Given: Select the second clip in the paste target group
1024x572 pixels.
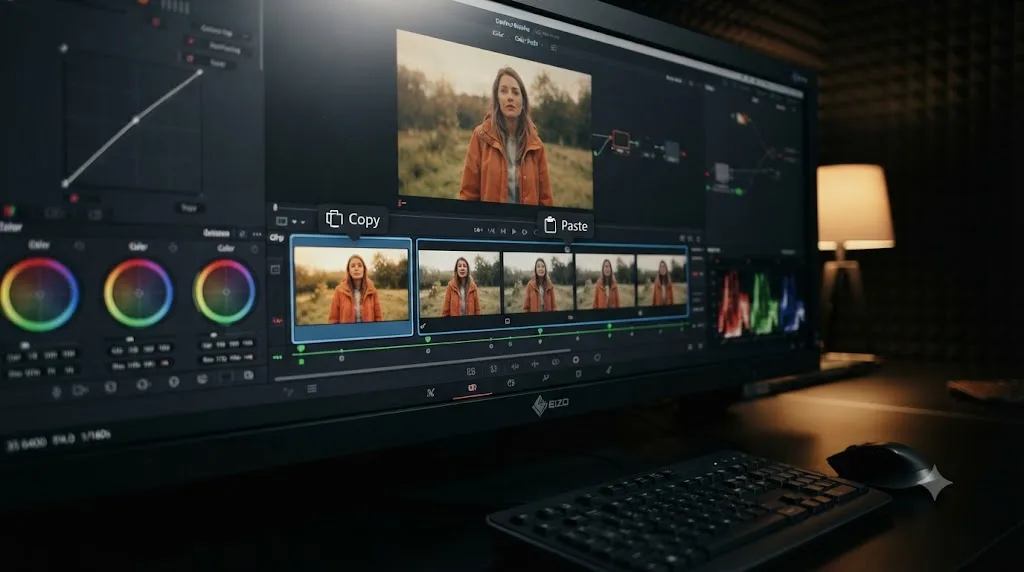Looking at the screenshot, I should (538, 282).
